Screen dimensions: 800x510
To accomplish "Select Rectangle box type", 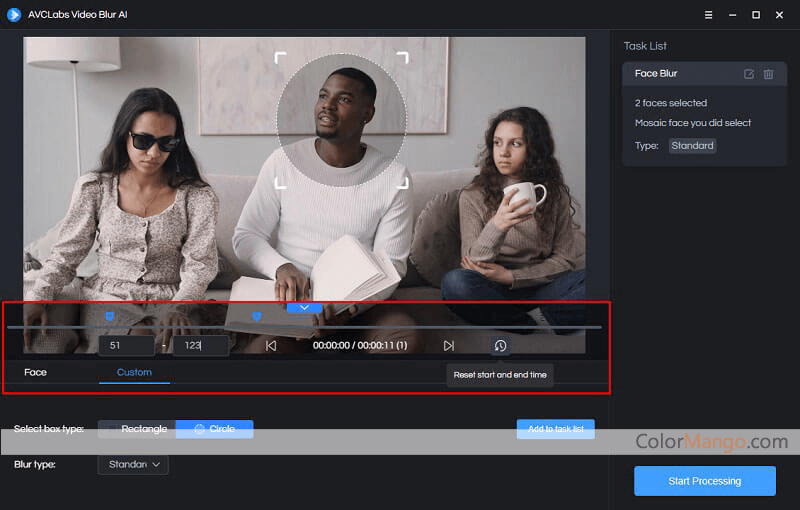I will click(x=138, y=429).
